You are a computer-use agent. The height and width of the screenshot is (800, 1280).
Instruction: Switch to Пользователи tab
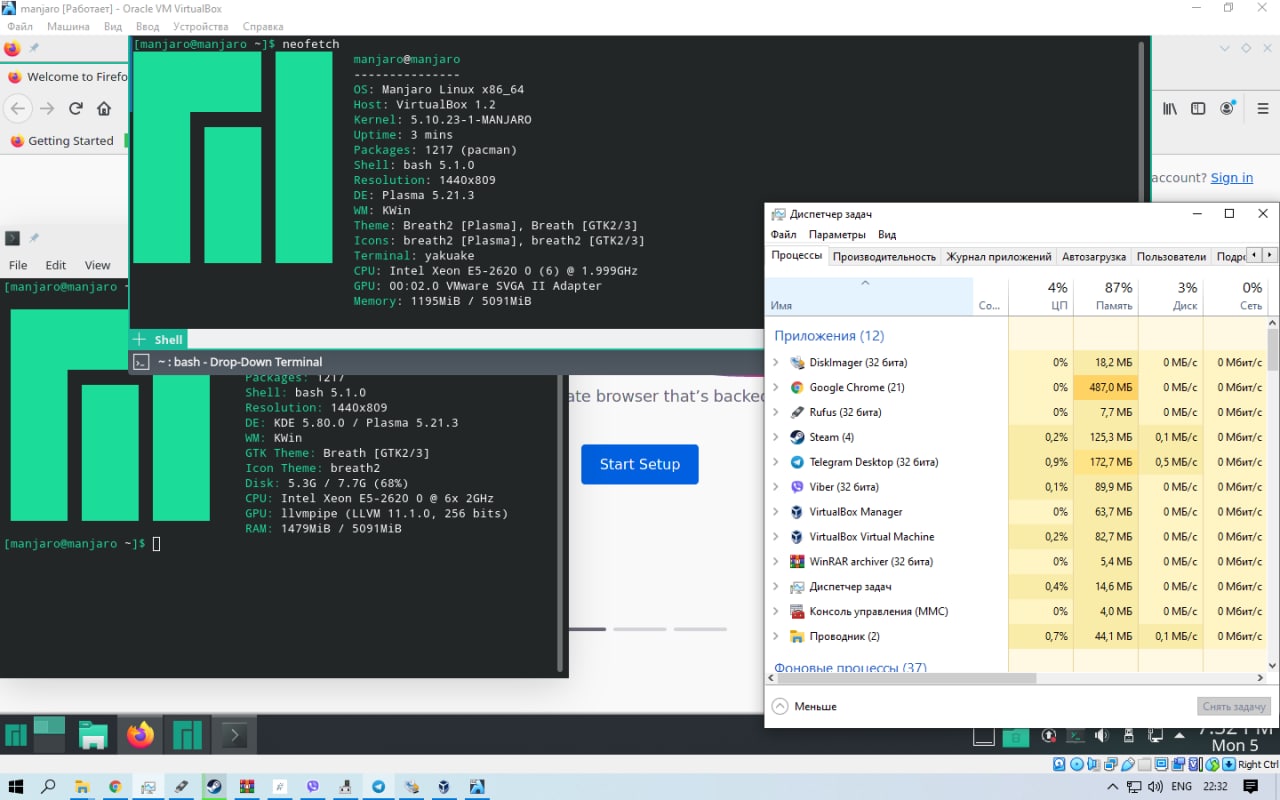pyautogui.click(x=1171, y=256)
